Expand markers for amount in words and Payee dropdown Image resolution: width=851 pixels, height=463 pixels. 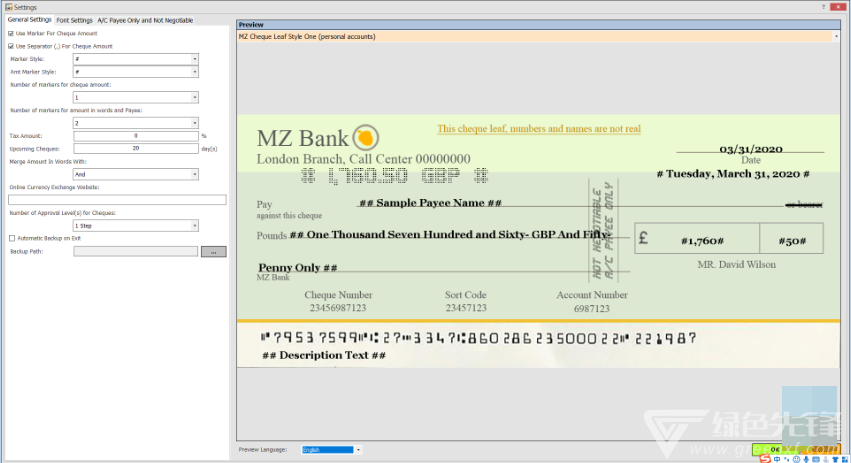click(x=136, y=123)
